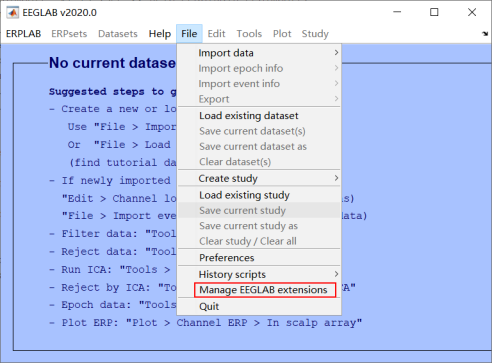
Task: Open the ERPLAB menu
Action: [x=23, y=34]
